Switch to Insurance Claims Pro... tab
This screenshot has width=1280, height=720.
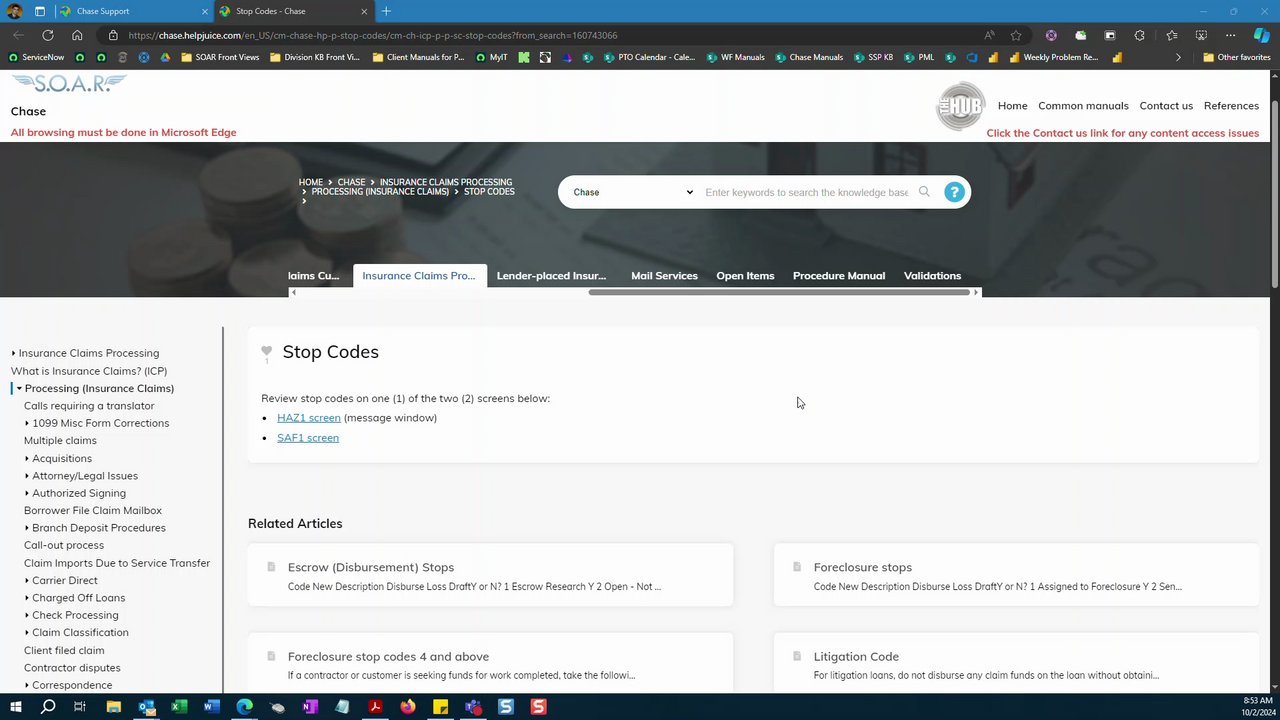pyautogui.click(x=419, y=275)
